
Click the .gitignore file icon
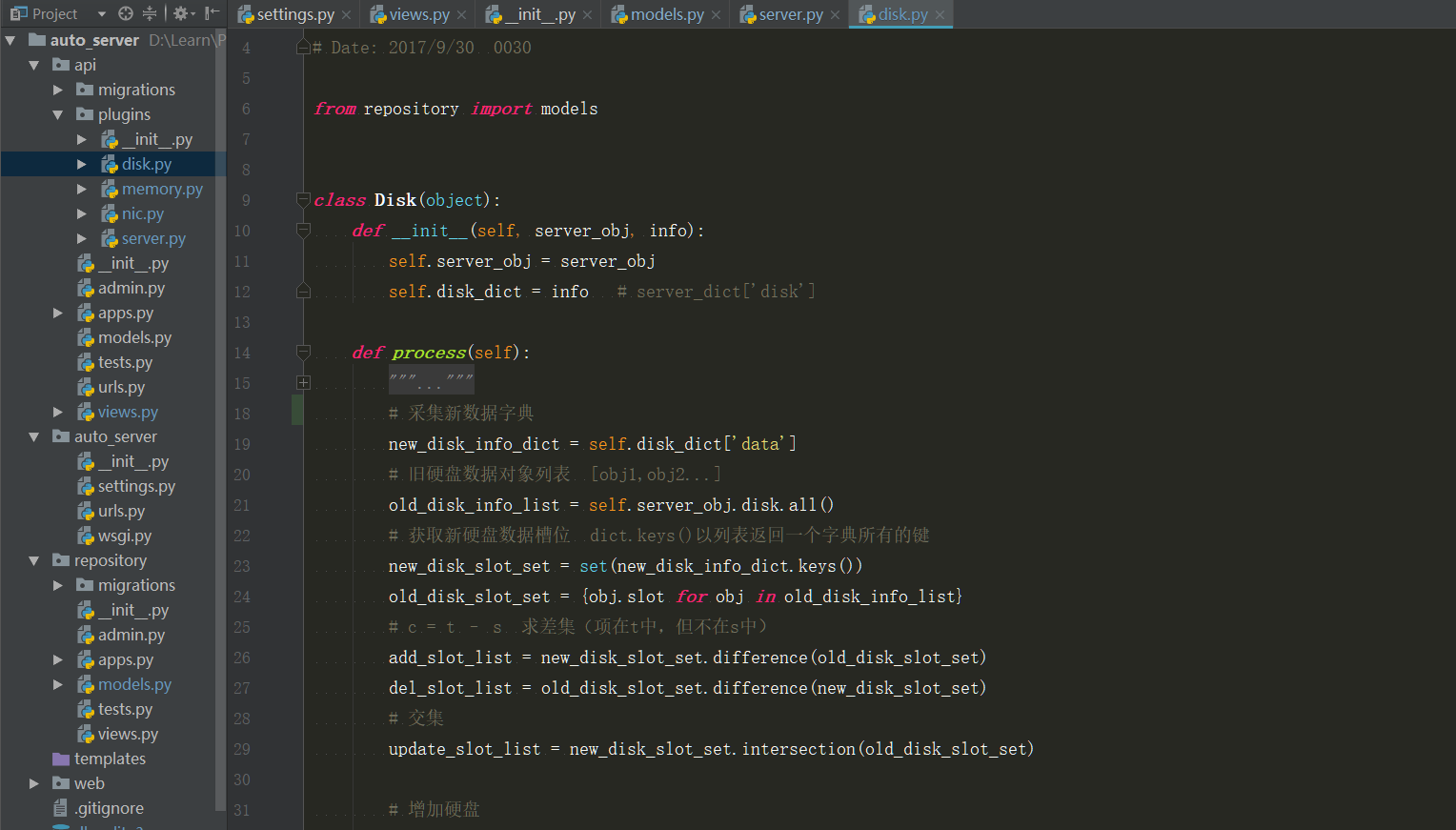pyautogui.click(x=61, y=808)
